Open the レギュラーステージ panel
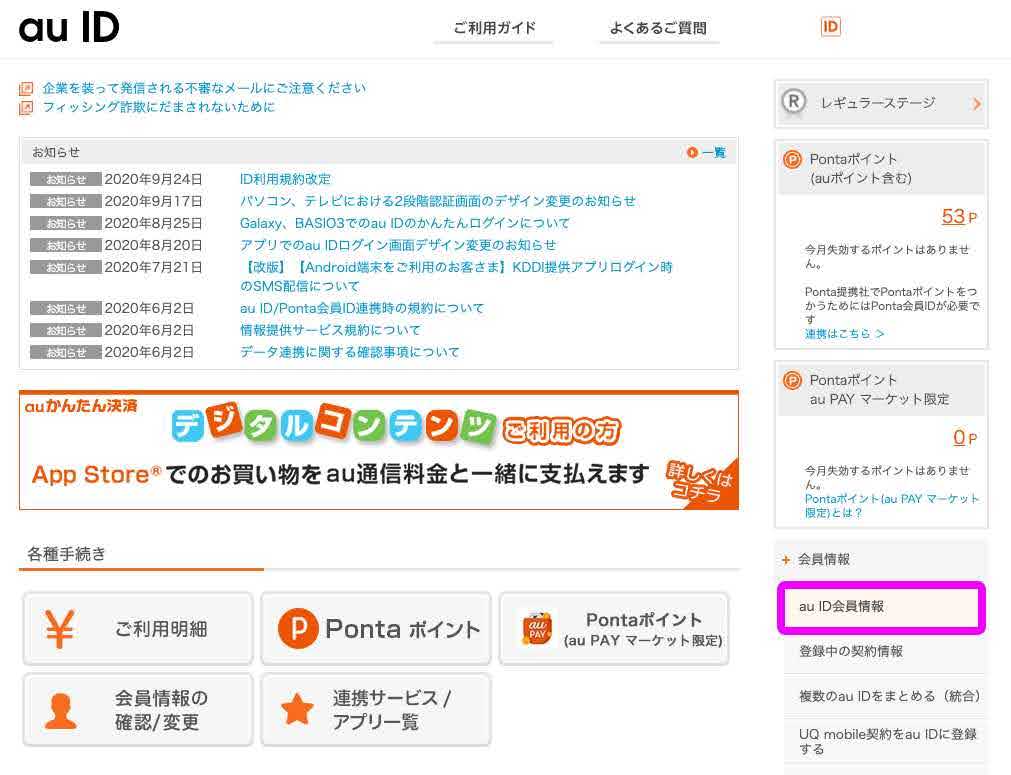This screenshot has height=775, width=1011. [x=881, y=103]
